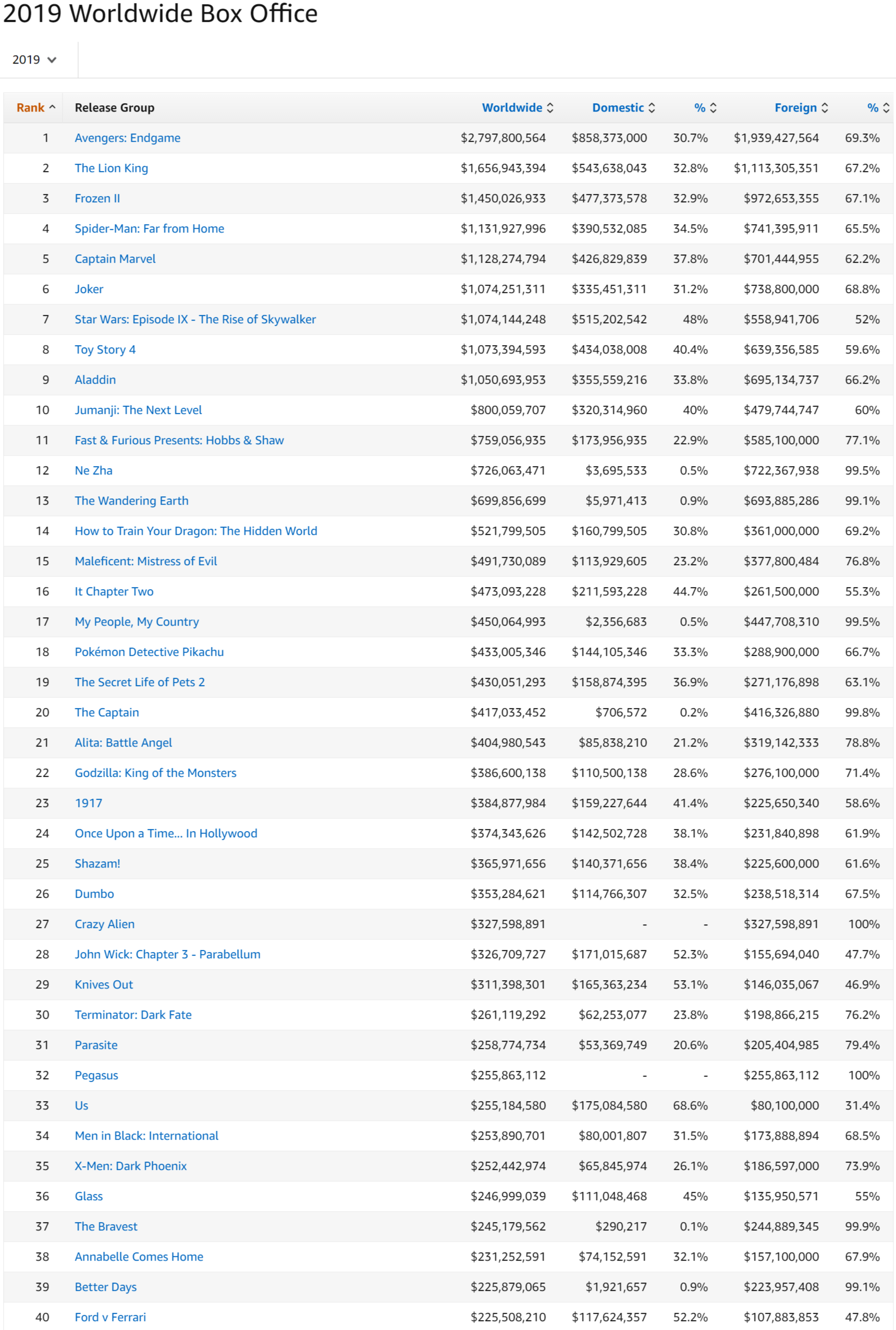Open the 2019 year dropdown
The height and width of the screenshot is (1330, 896).
[34, 59]
